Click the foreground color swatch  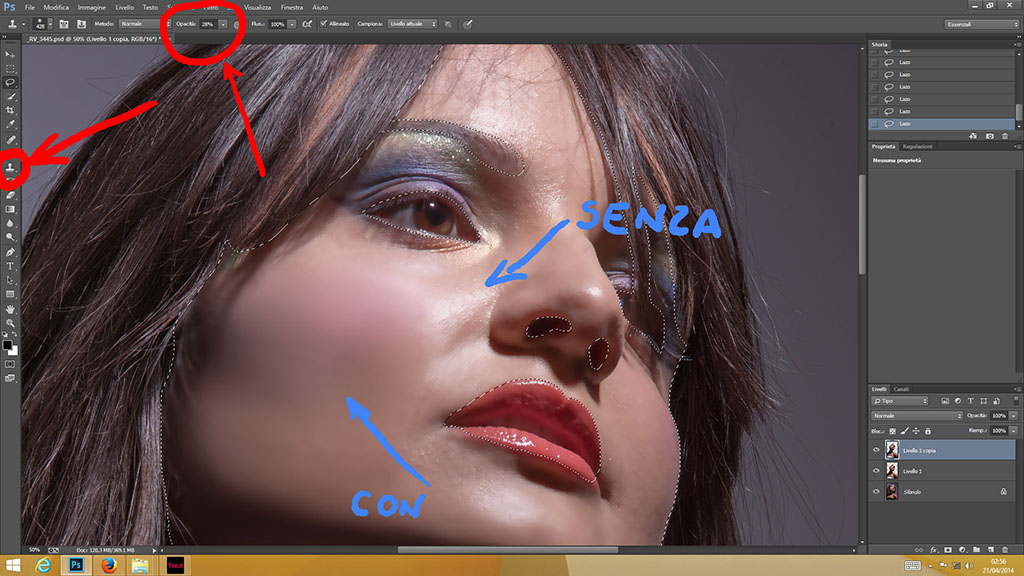pyautogui.click(x=7, y=344)
